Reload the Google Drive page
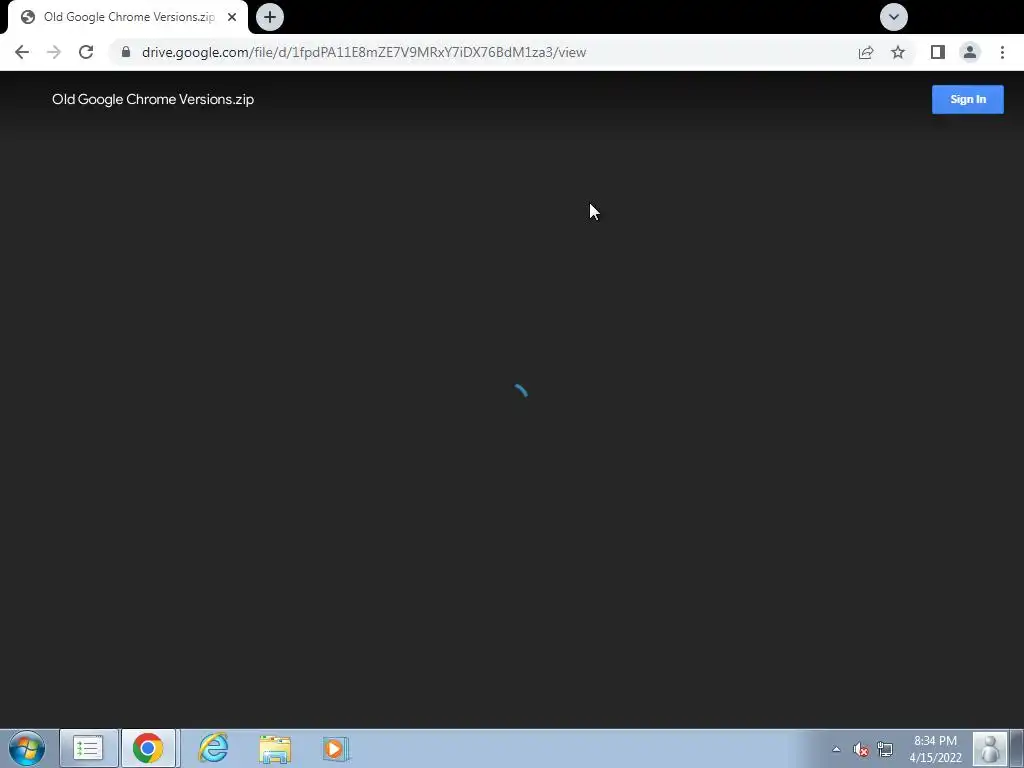Image resolution: width=1024 pixels, height=768 pixels. pos(86,52)
